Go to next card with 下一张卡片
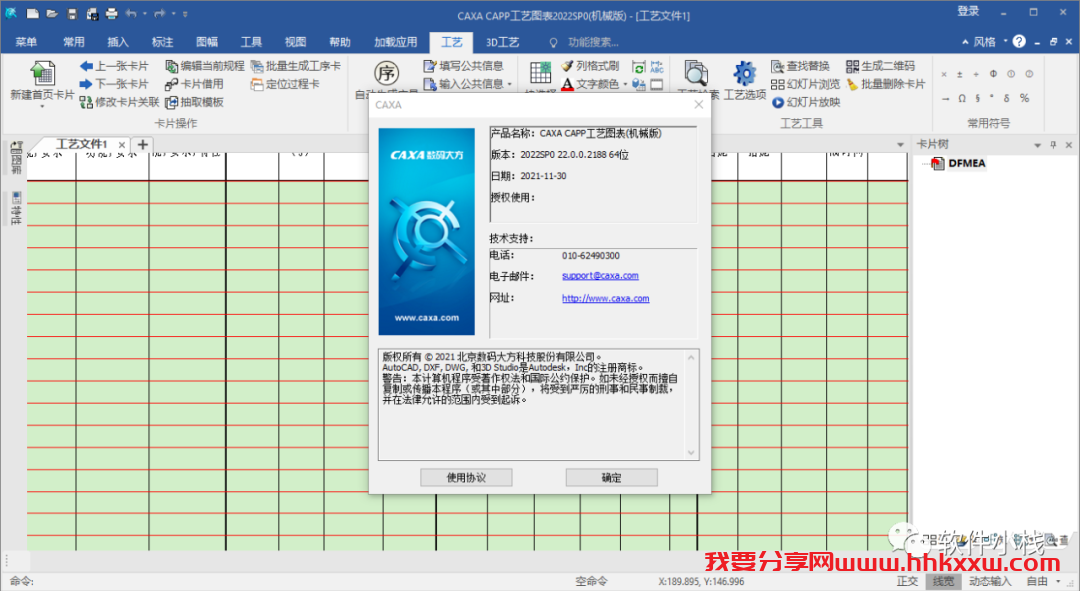1080x591 pixels. click(x=114, y=84)
